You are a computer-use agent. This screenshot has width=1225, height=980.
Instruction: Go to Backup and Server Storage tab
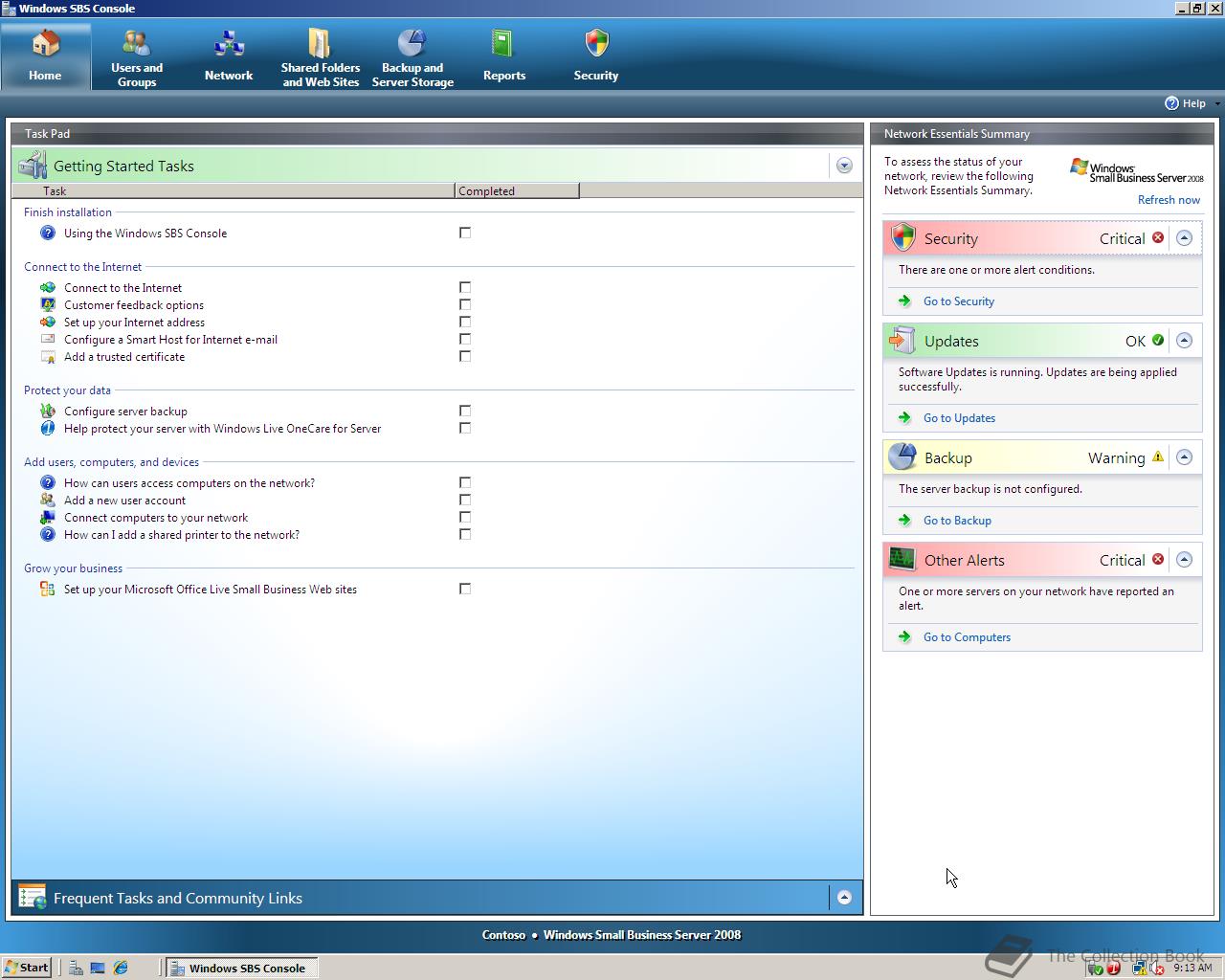pos(412,56)
